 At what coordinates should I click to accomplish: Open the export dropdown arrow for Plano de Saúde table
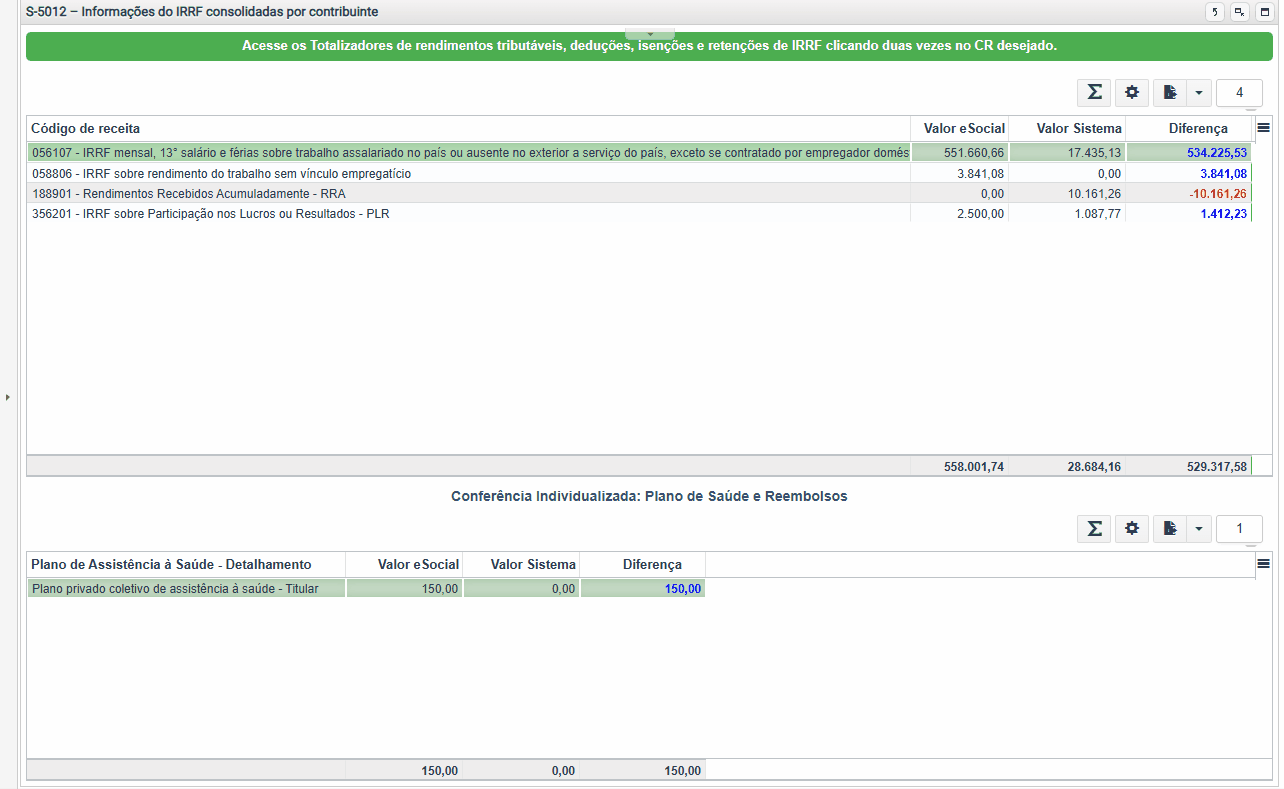tap(1198, 528)
